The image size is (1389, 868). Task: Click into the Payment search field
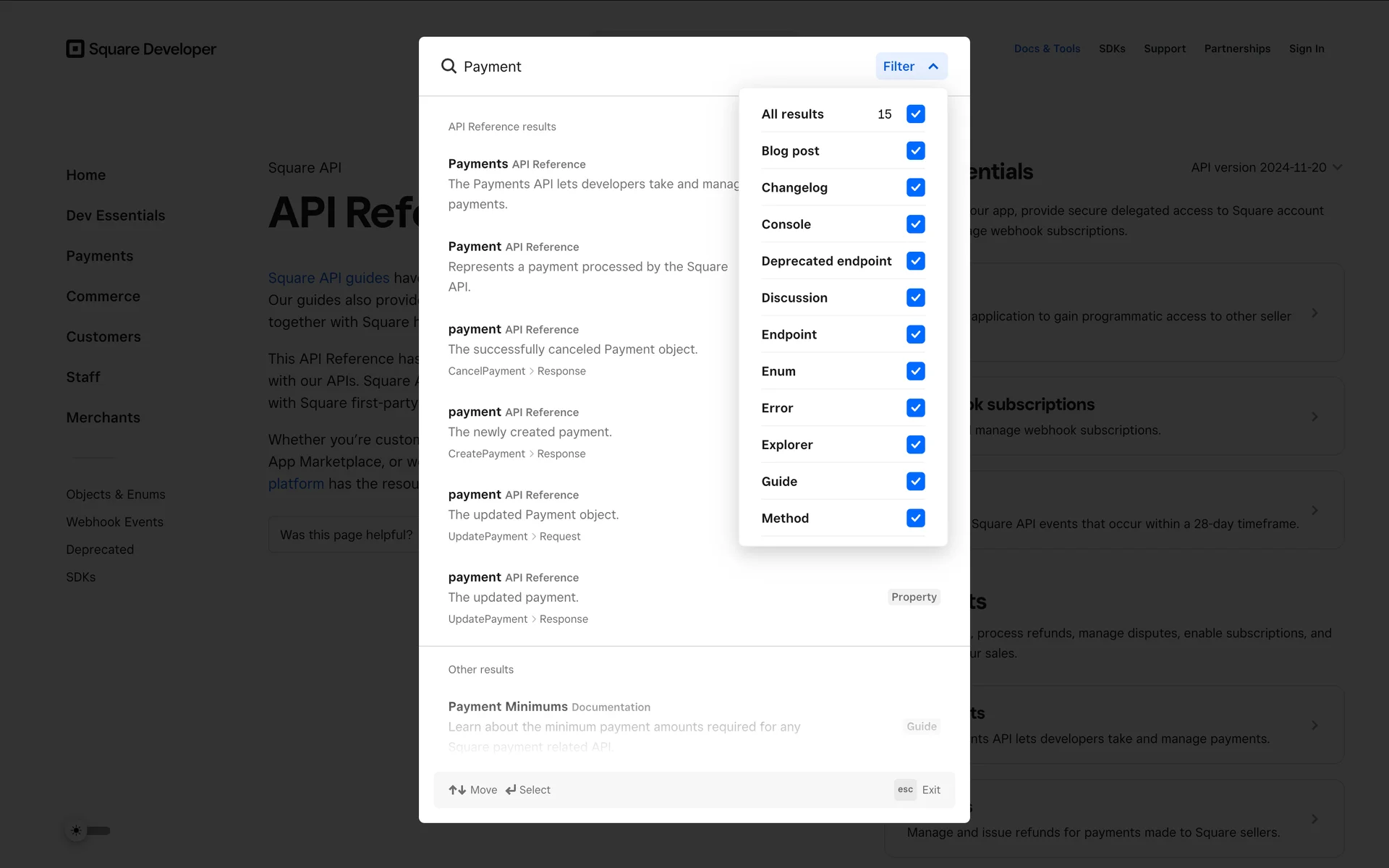651,67
